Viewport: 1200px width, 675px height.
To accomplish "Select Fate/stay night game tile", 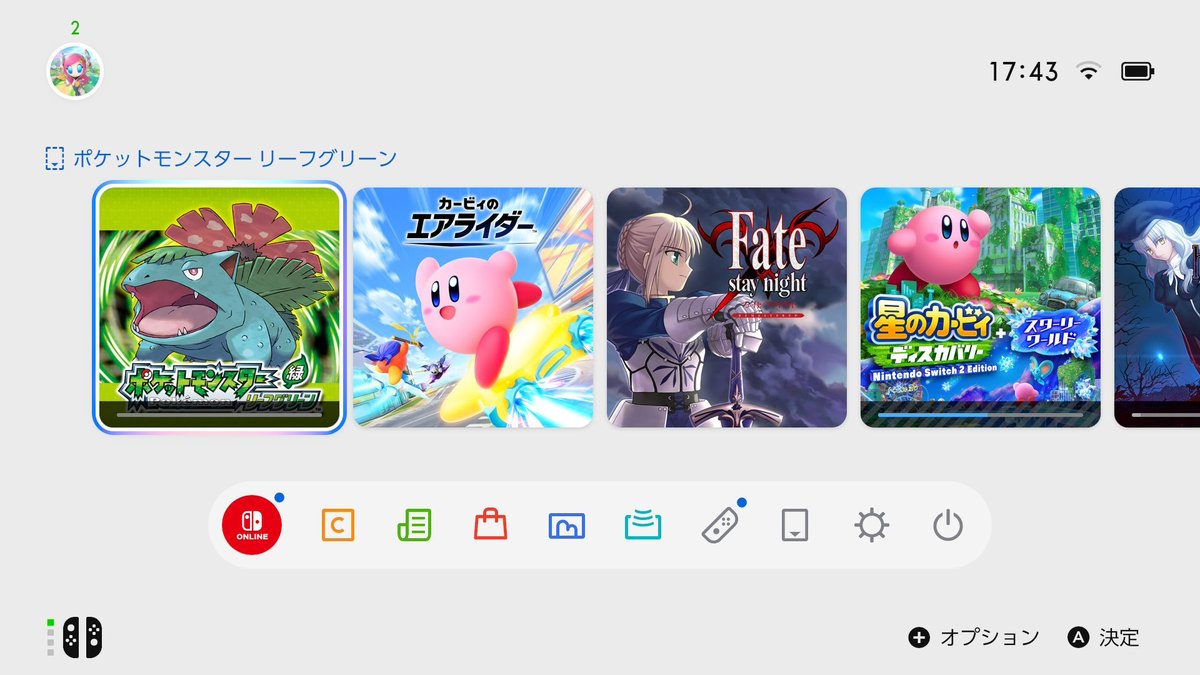I will click(727, 307).
